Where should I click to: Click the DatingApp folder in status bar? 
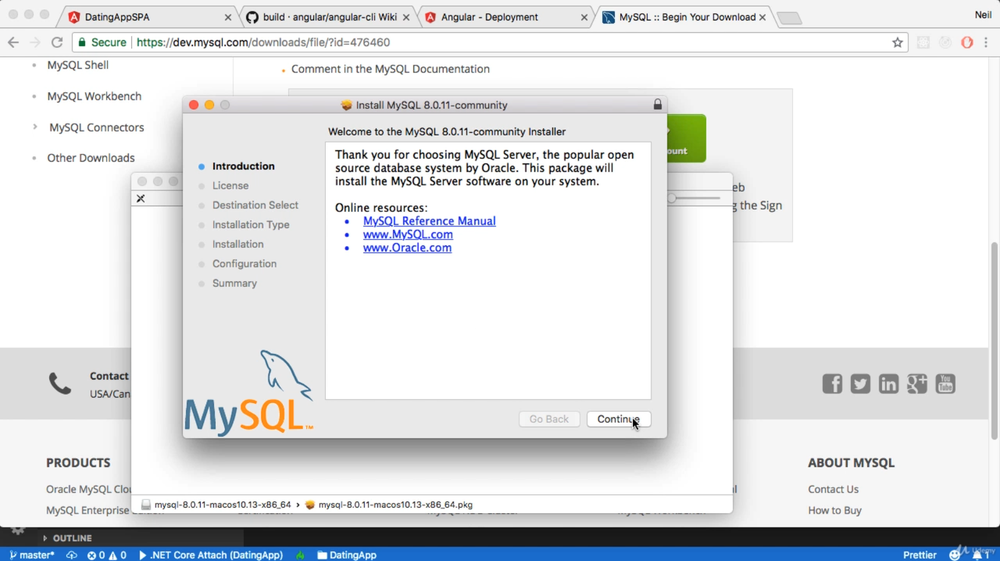[347, 555]
